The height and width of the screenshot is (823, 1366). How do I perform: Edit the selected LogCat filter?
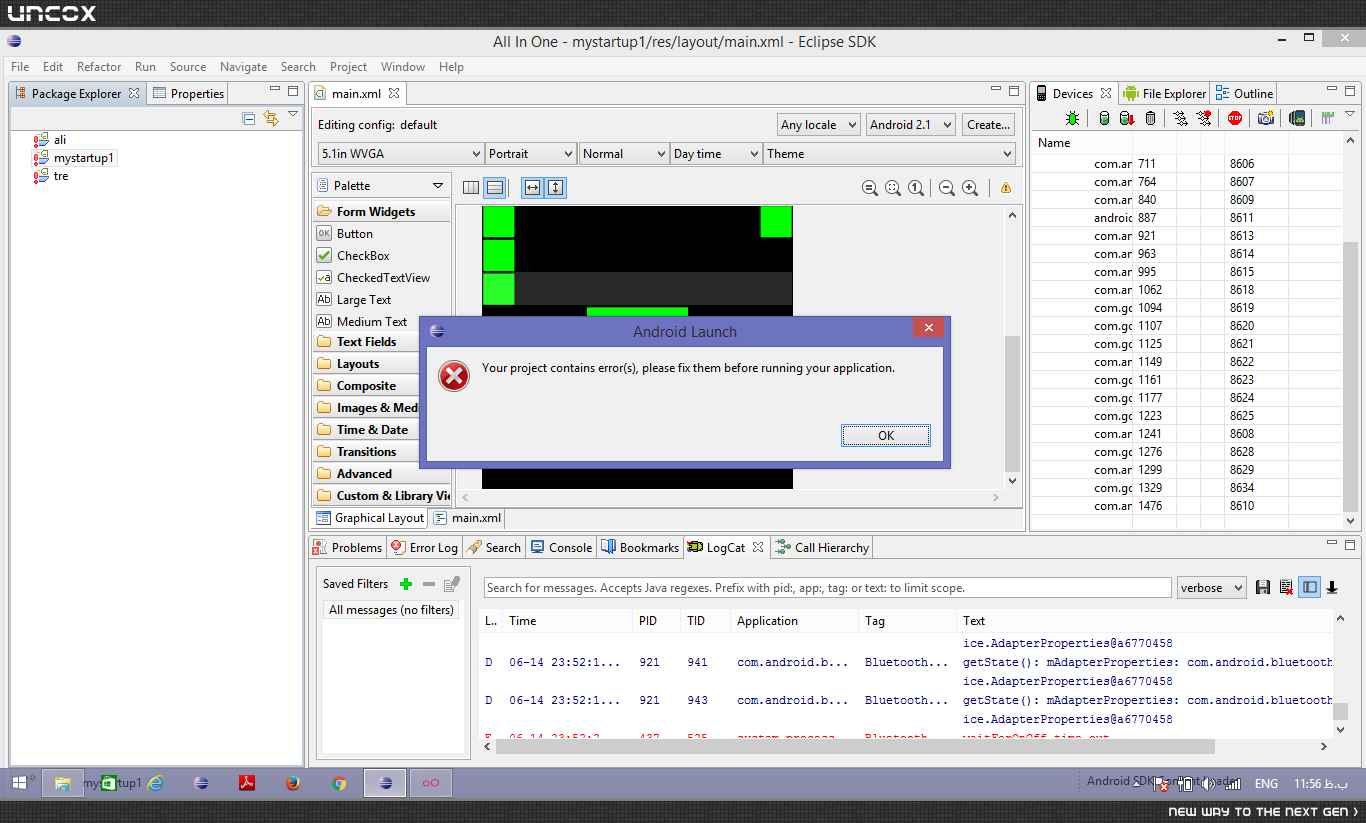coord(452,584)
